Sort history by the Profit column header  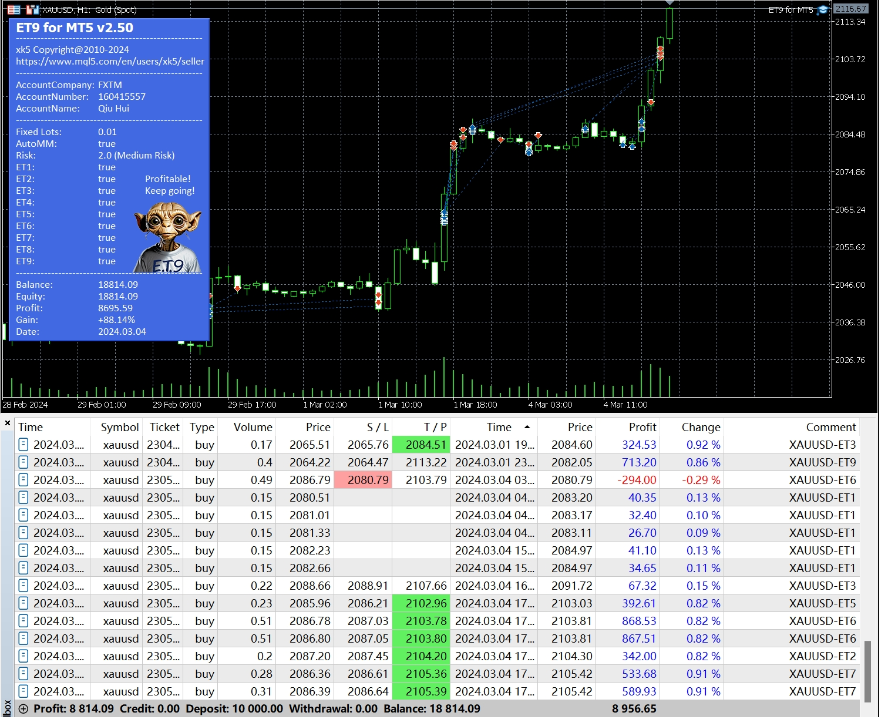642,427
